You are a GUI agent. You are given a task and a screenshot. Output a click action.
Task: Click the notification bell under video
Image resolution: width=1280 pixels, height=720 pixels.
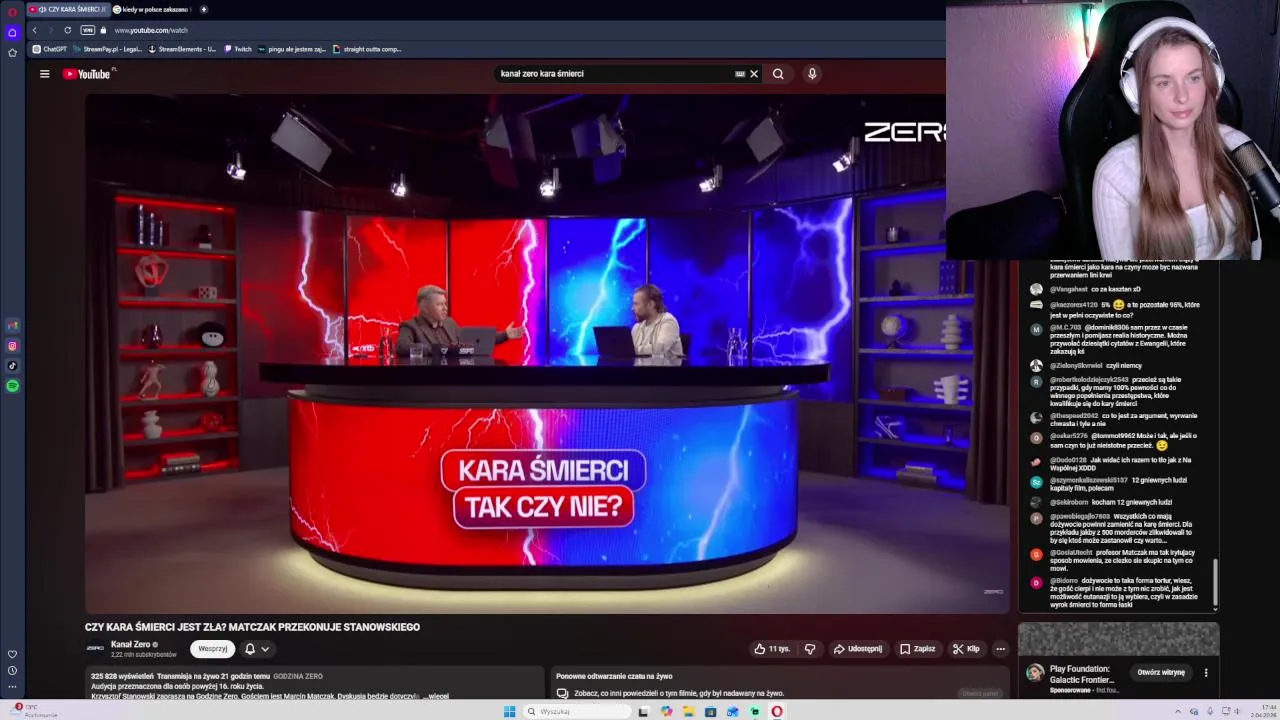250,649
